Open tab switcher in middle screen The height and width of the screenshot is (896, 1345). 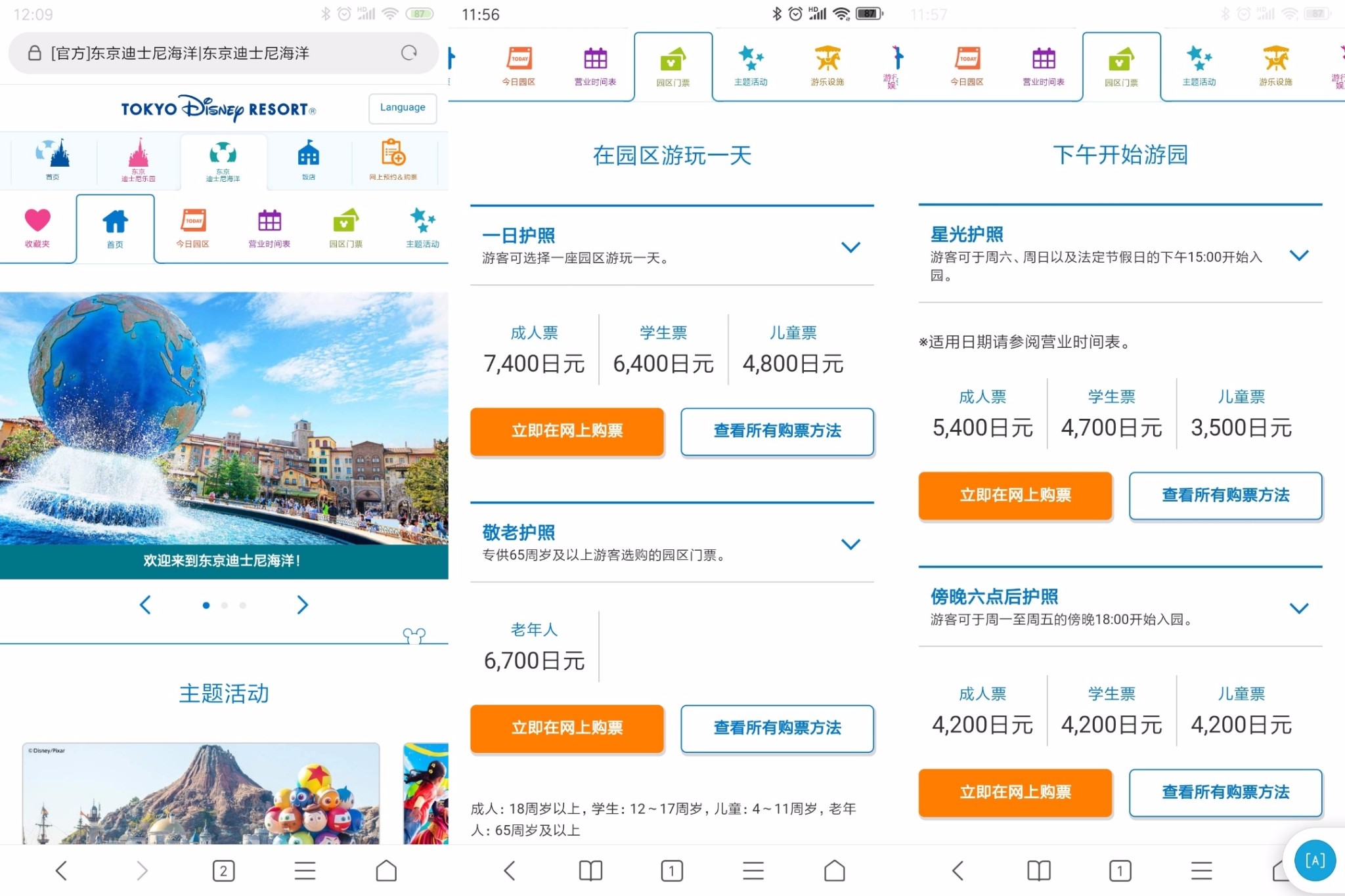coord(672,871)
